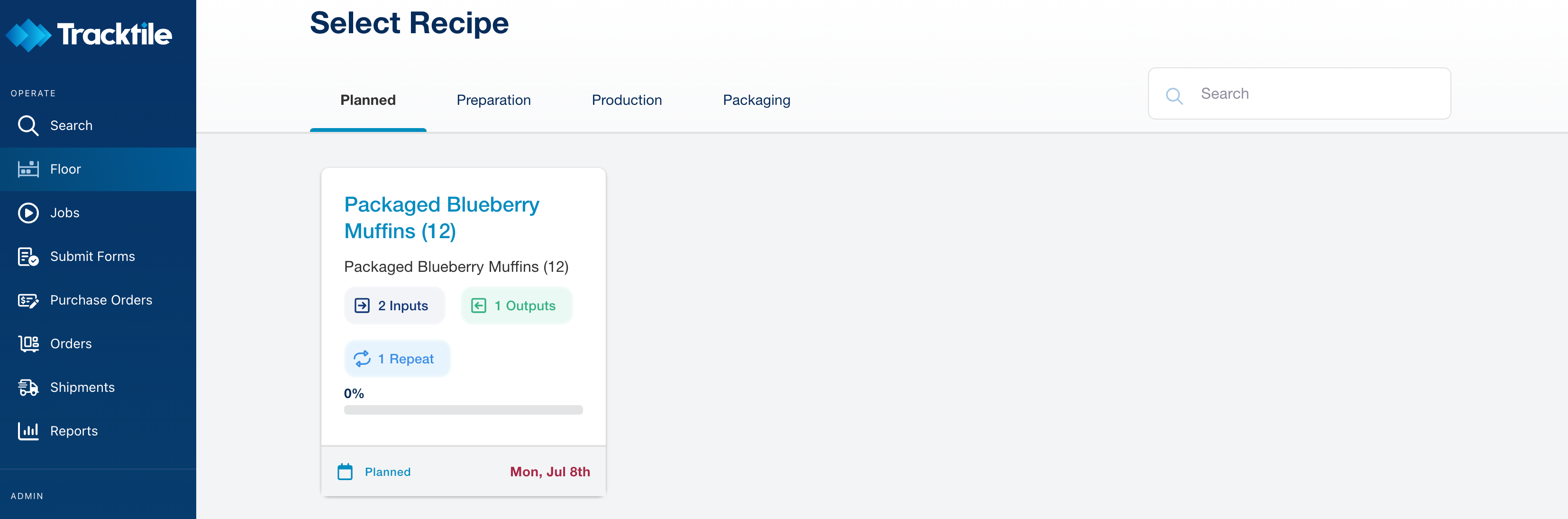Viewport: 1568px width, 519px height.
Task: Open the Packaged Blueberry Muffins (12) recipe title
Action: pos(441,217)
